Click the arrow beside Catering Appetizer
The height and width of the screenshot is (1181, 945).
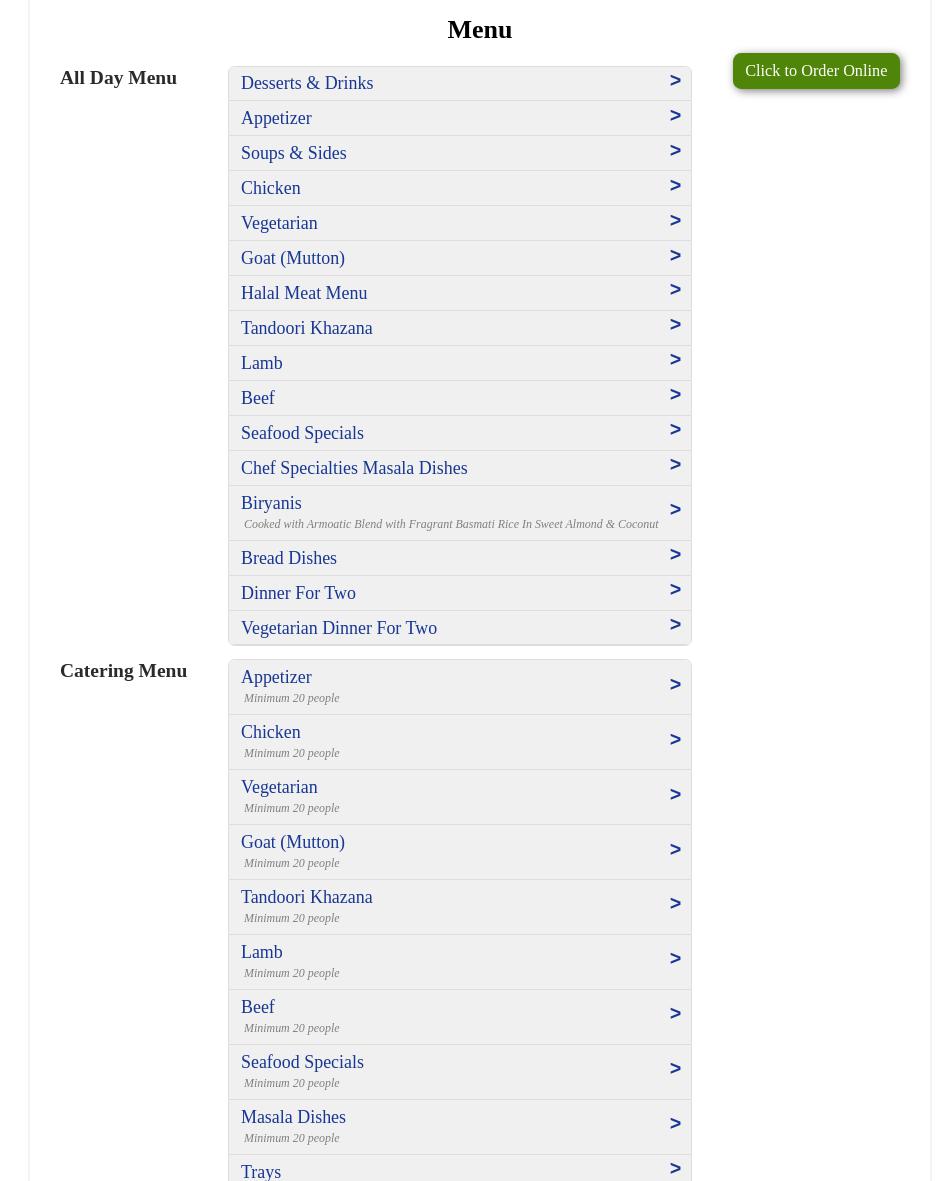(x=675, y=685)
